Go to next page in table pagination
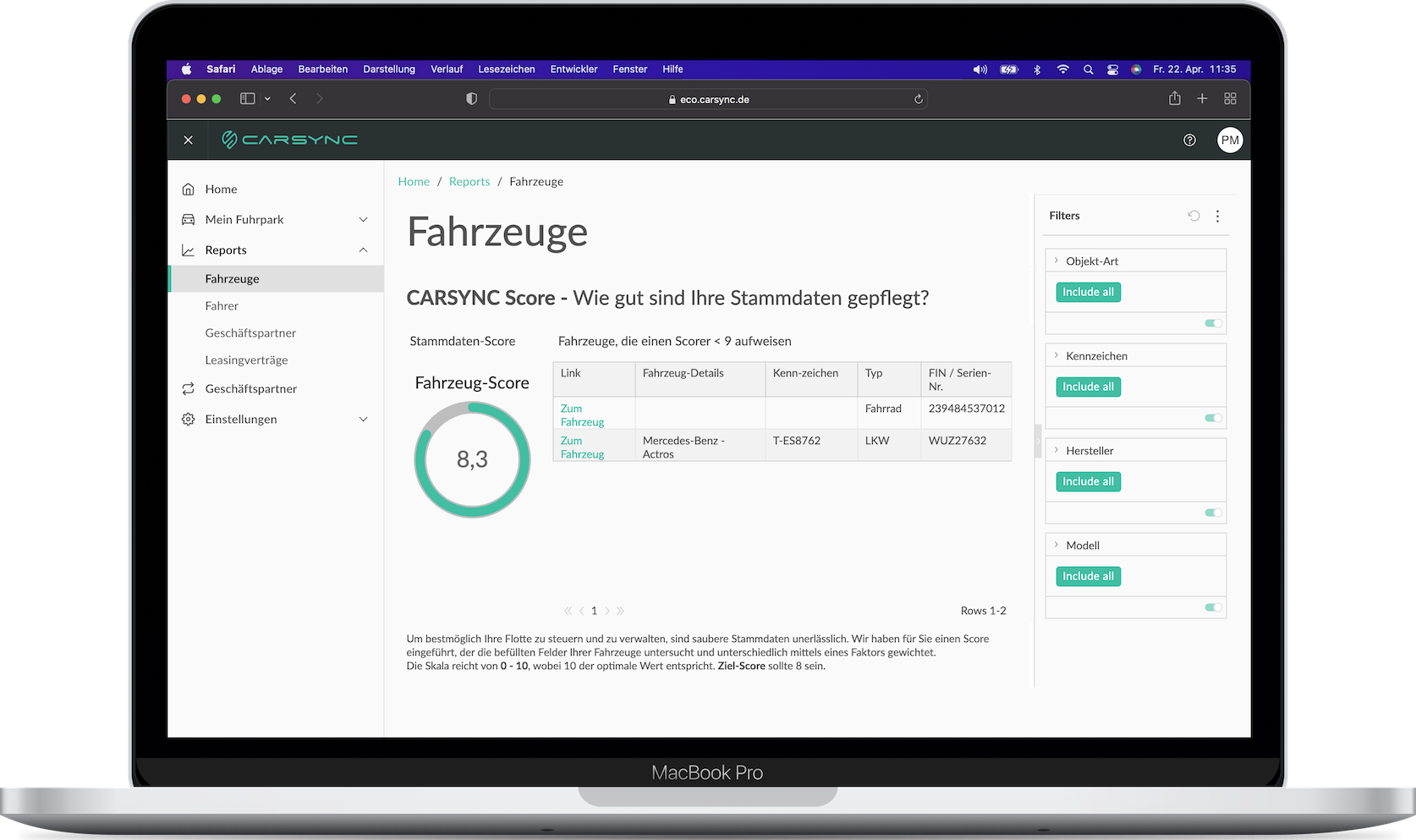 coord(607,611)
